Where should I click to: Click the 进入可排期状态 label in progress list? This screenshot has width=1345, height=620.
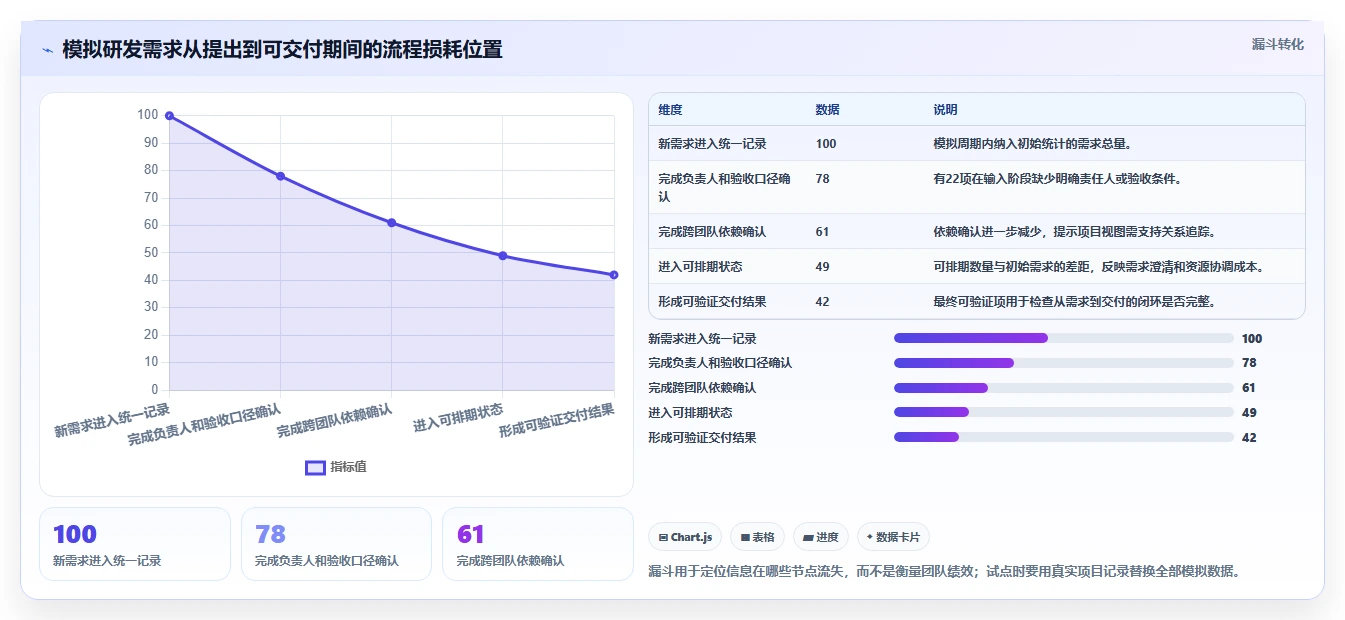click(690, 412)
